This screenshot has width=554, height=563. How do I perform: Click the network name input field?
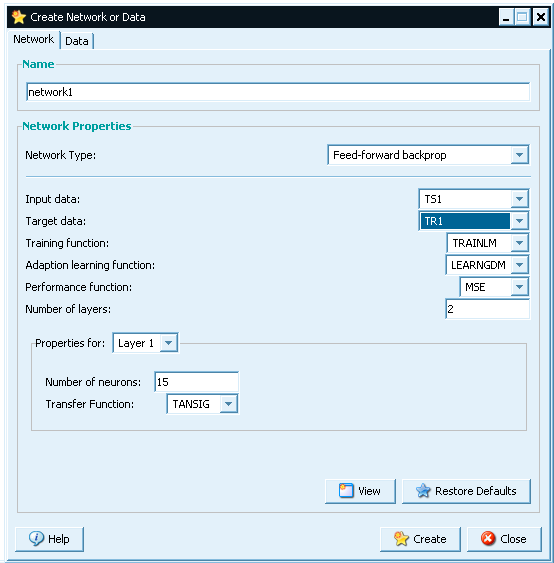click(x=278, y=92)
